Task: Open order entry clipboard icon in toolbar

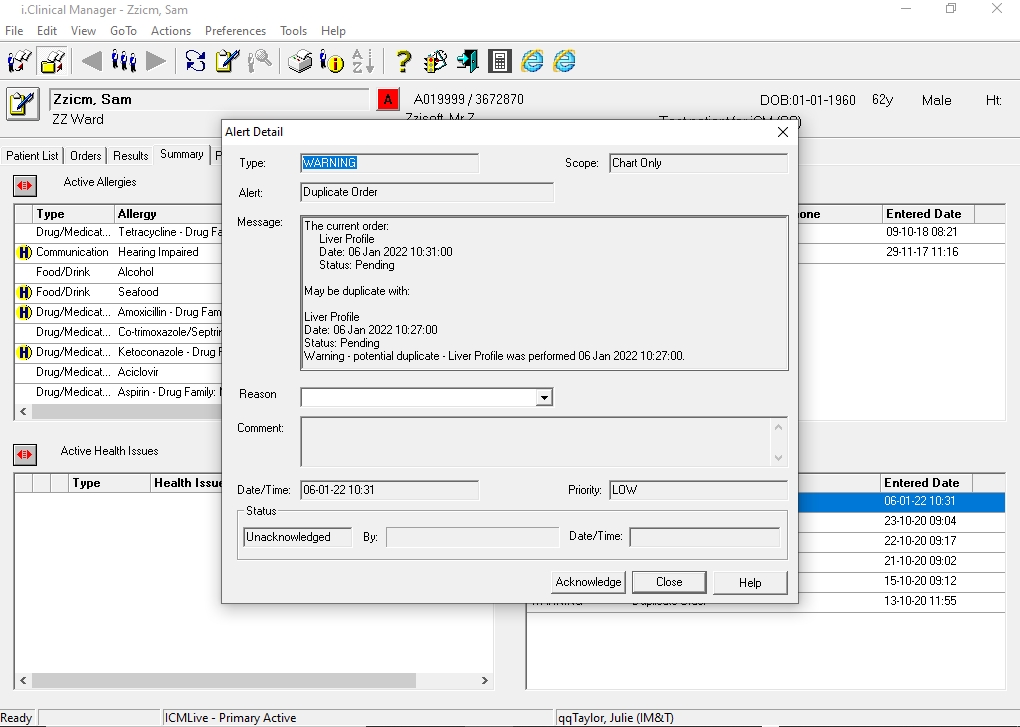Action: (x=228, y=61)
